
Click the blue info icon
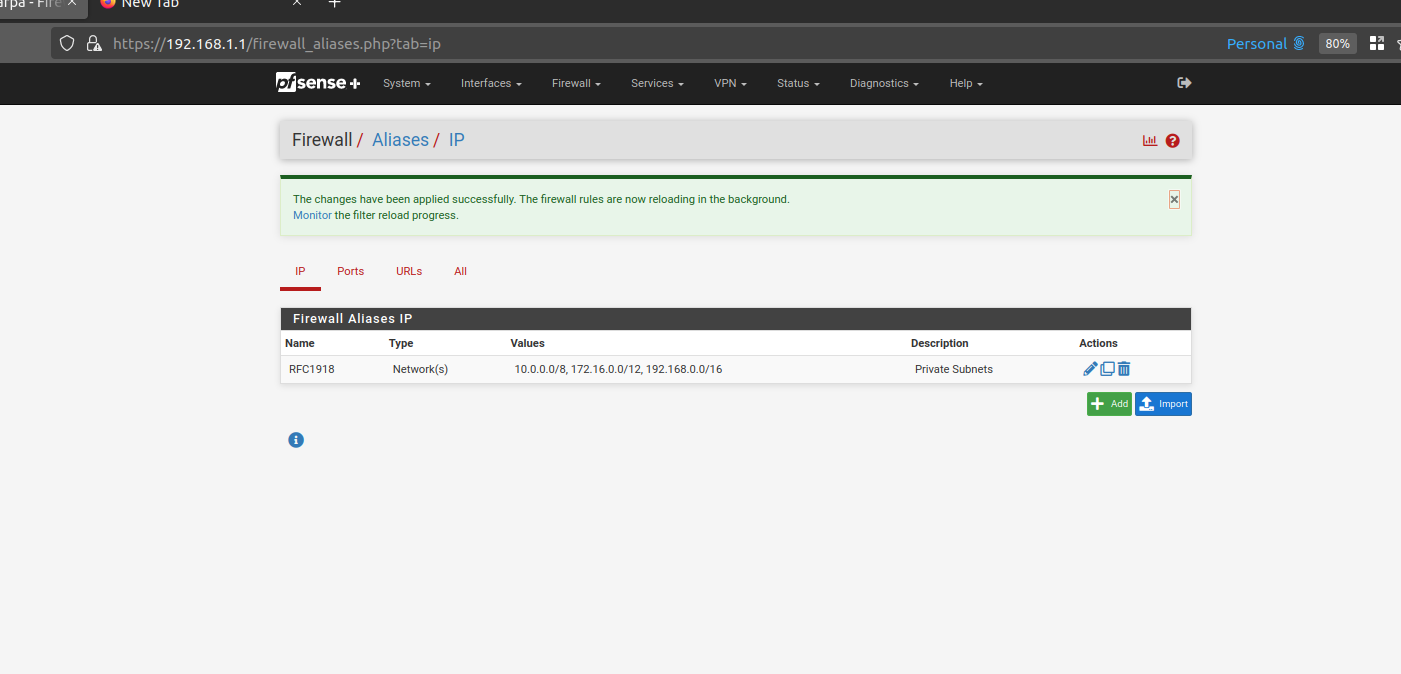[x=296, y=440]
